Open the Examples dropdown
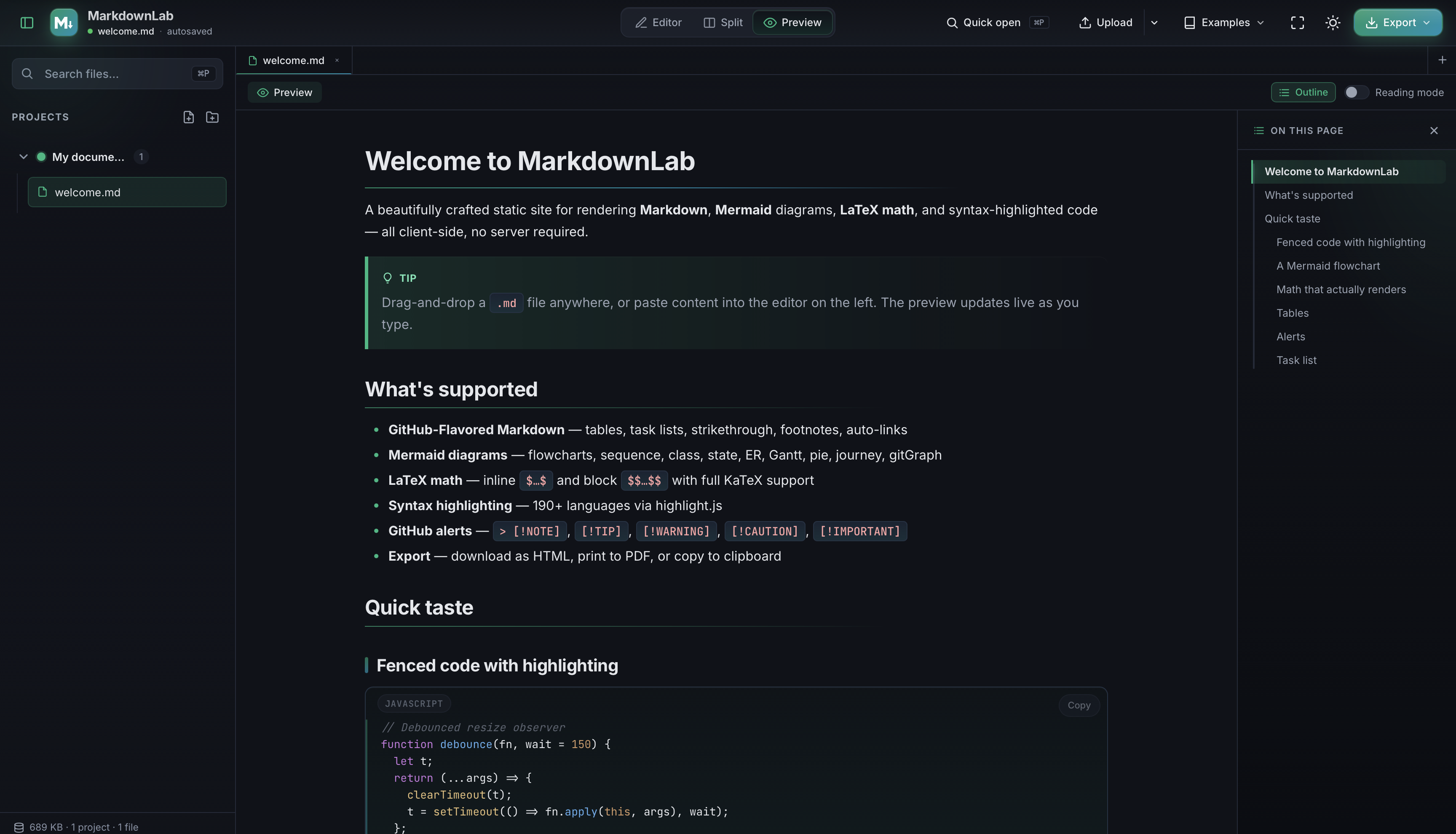Screen dimensions: 1456x834 tap(1224, 22)
